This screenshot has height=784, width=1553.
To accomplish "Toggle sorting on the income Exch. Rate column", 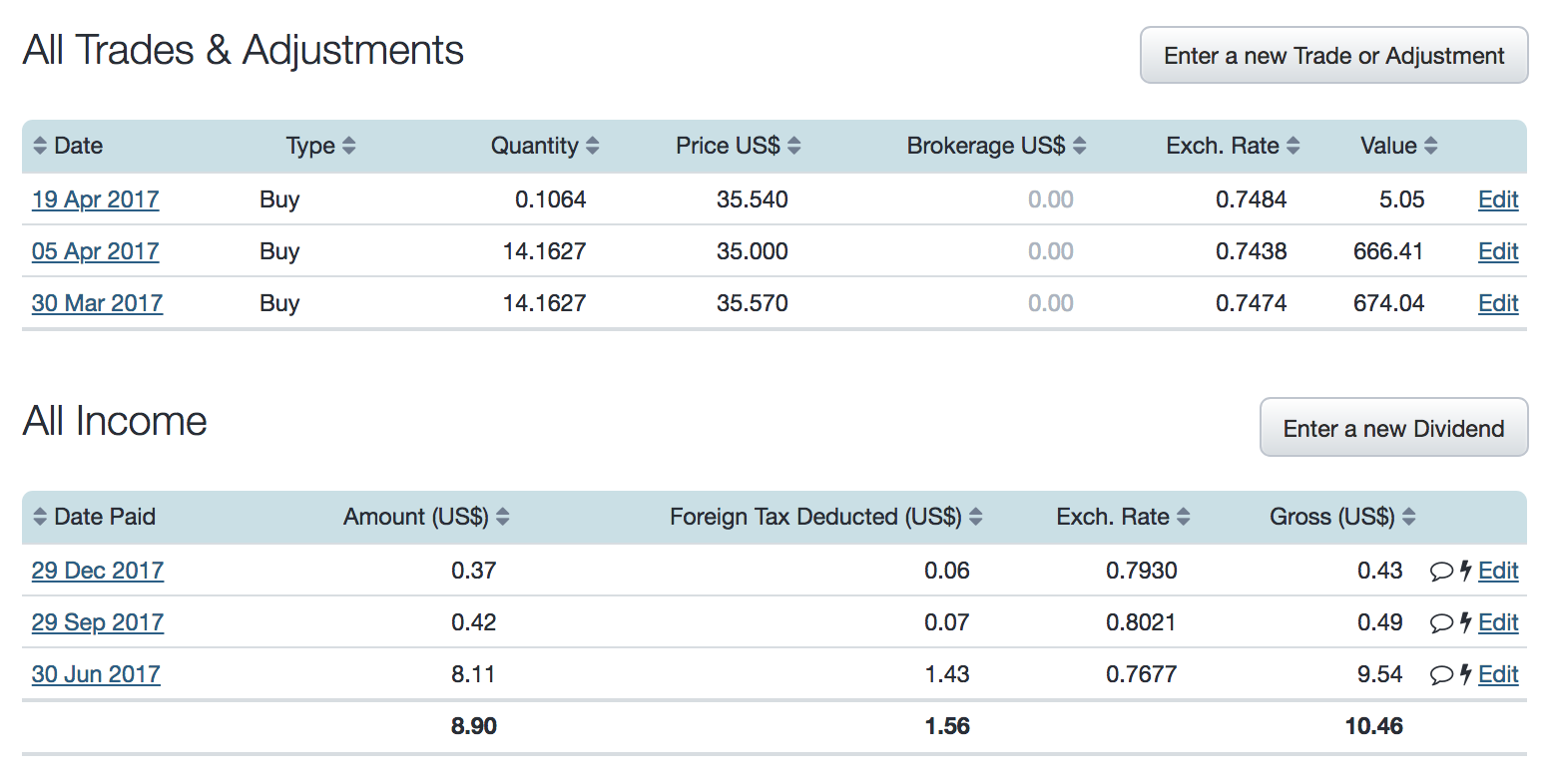I will [x=1183, y=517].
